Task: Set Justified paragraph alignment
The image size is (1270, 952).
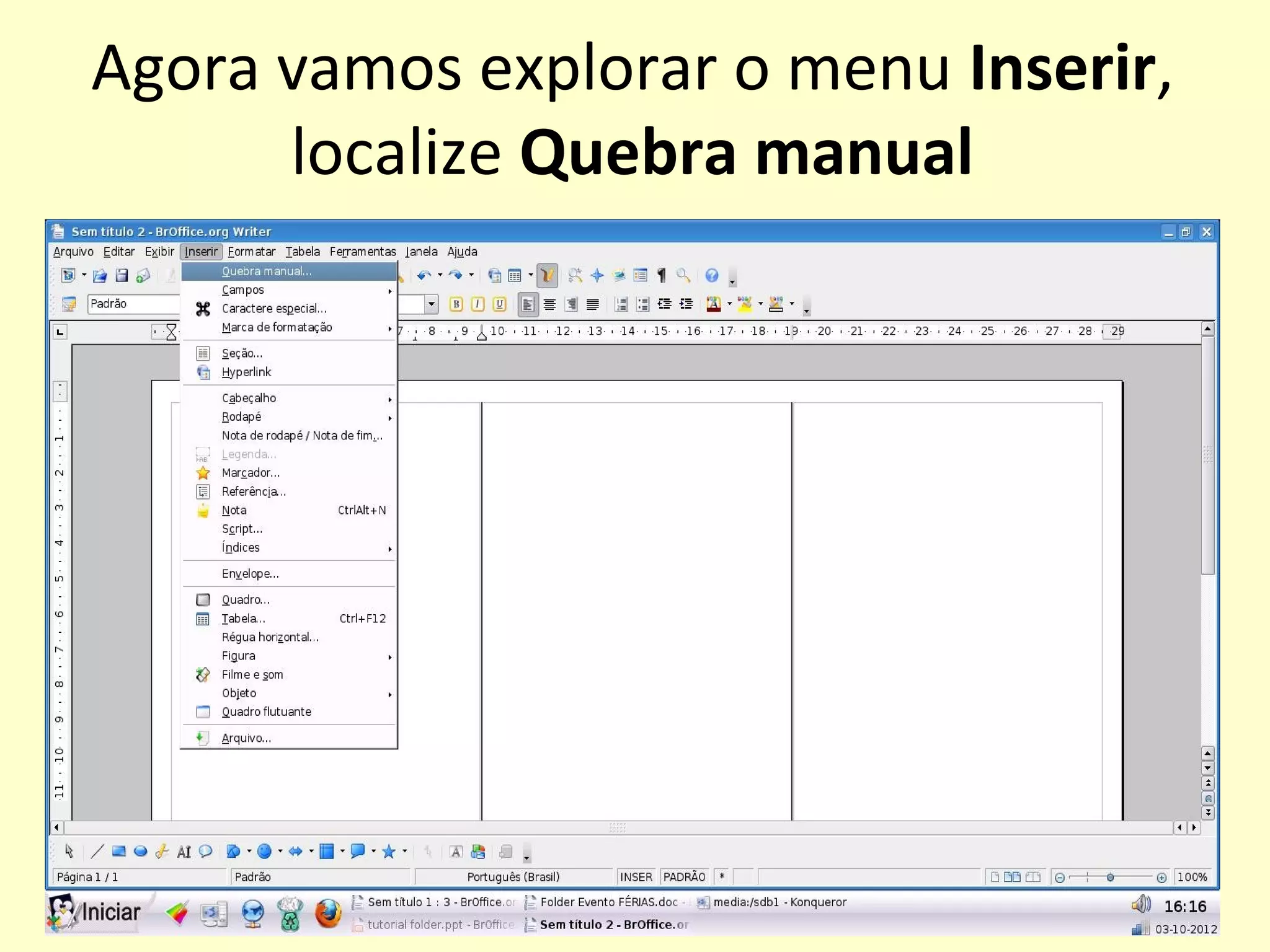Action: click(x=592, y=304)
